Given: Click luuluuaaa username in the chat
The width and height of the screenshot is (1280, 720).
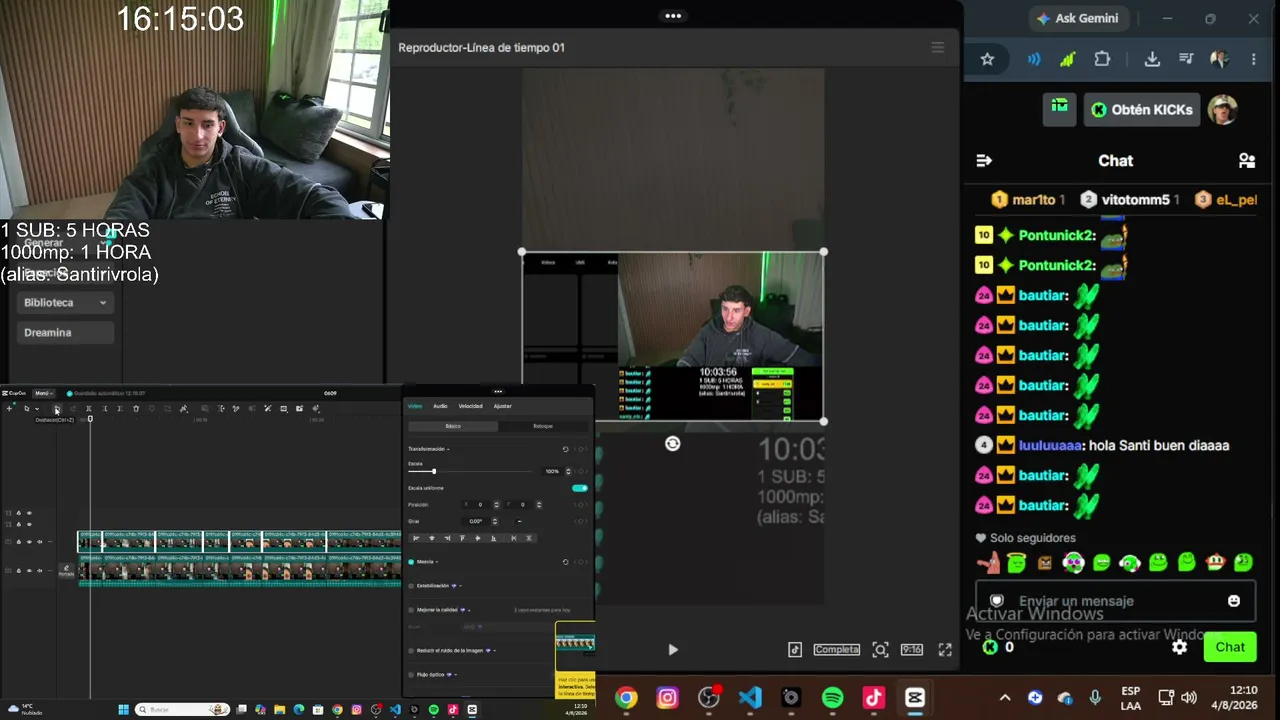Looking at the screenshot, I should (x=1050, y=445).
